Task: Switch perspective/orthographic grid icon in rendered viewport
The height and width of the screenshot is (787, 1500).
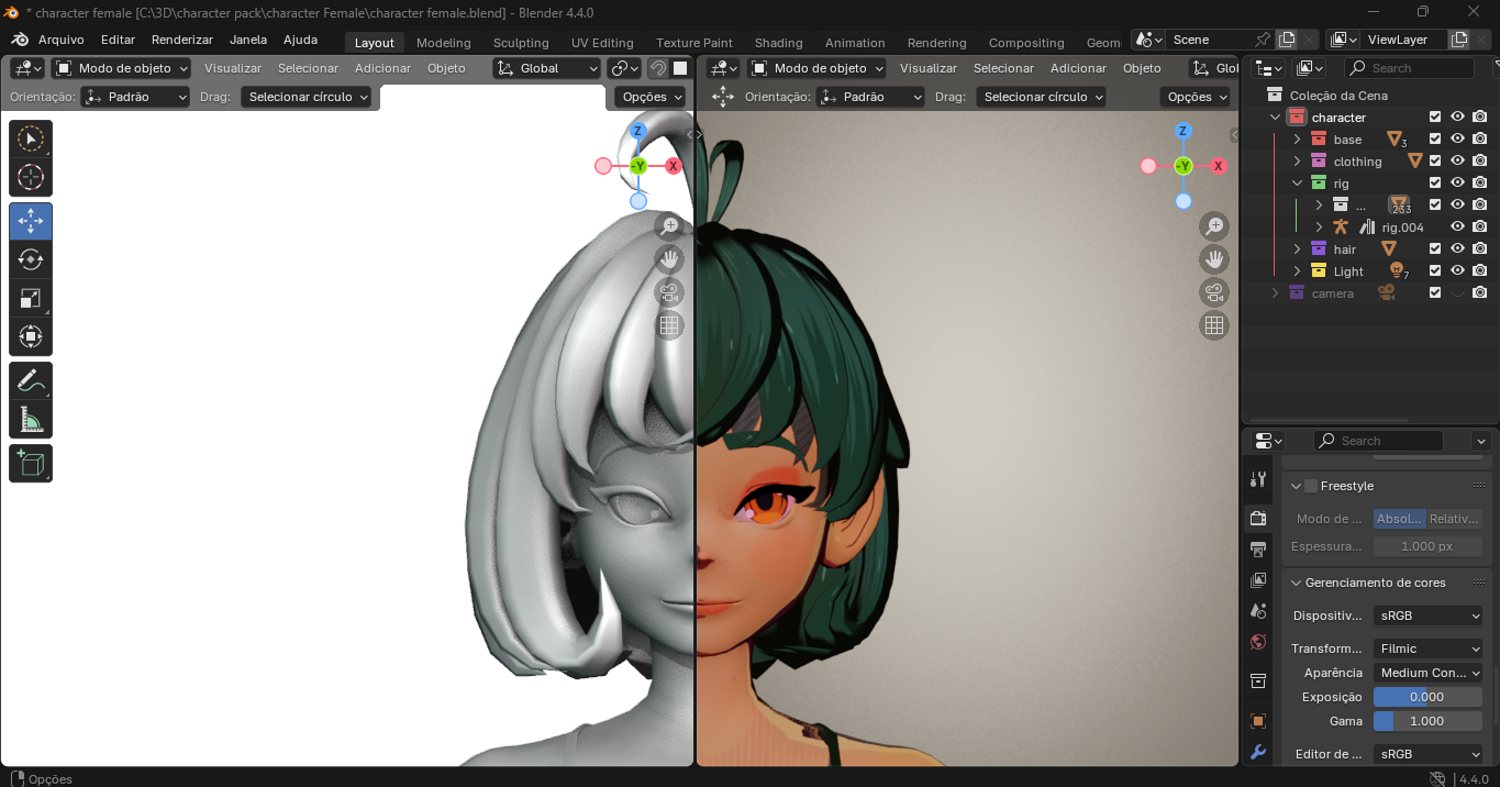Action: click(x=1214, y=325)
